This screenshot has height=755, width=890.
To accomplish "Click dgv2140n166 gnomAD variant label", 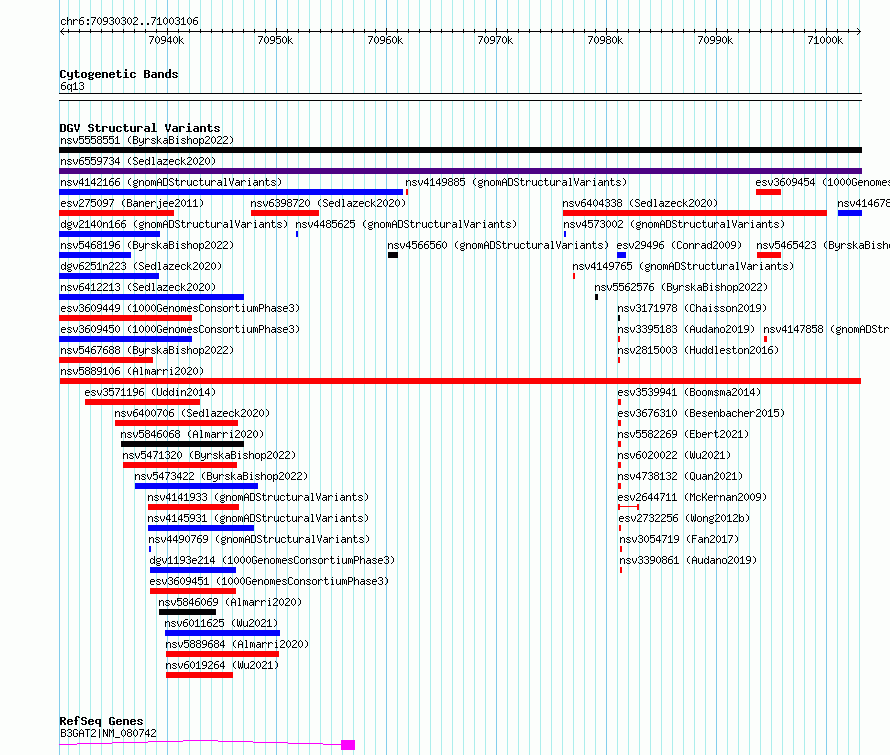I will (x=174, y=224).
